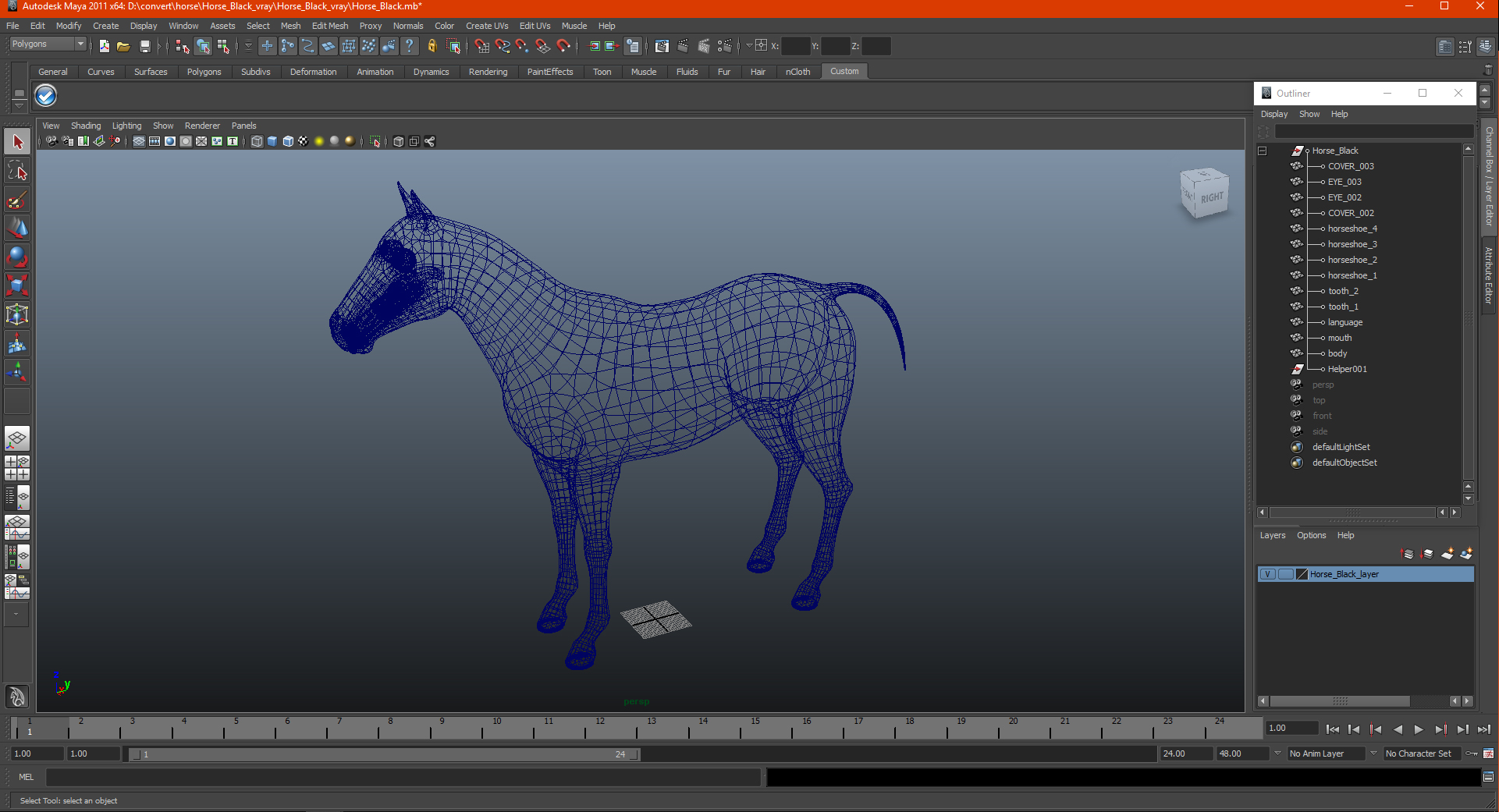Open the Layers menu in layer editor

click(1272, 535)
